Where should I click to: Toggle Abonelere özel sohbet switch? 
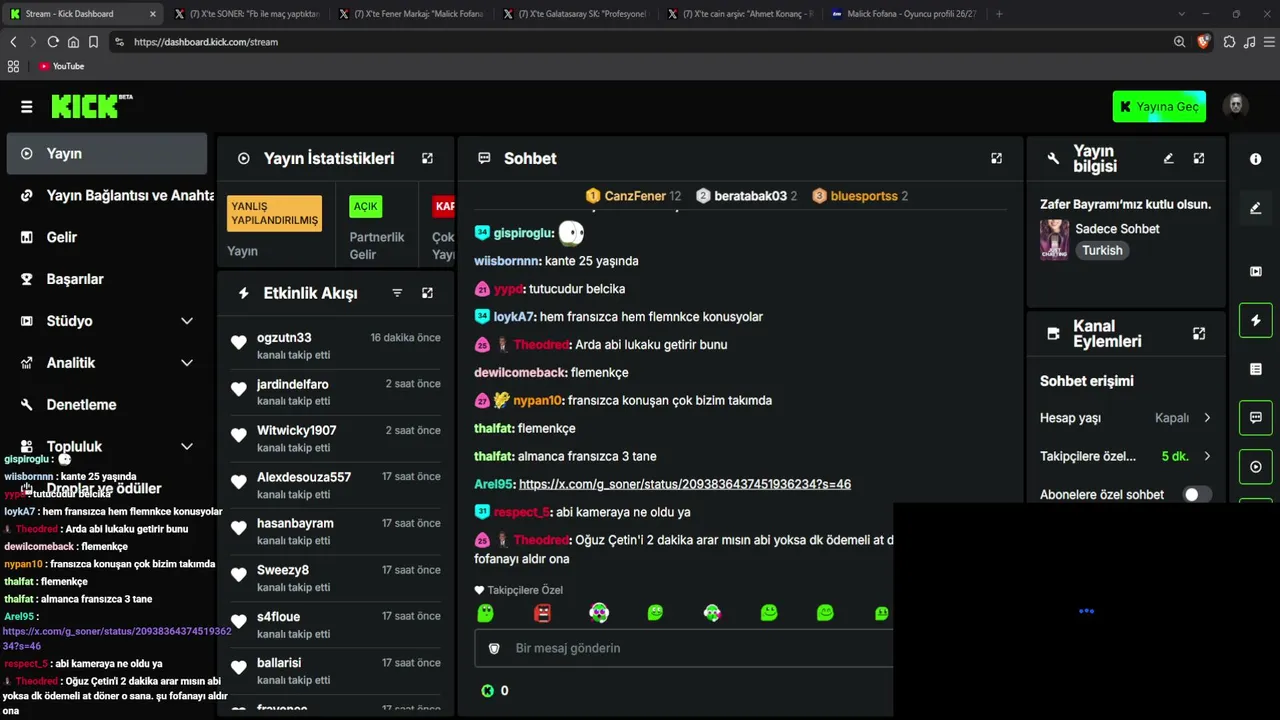(1197, 495)
